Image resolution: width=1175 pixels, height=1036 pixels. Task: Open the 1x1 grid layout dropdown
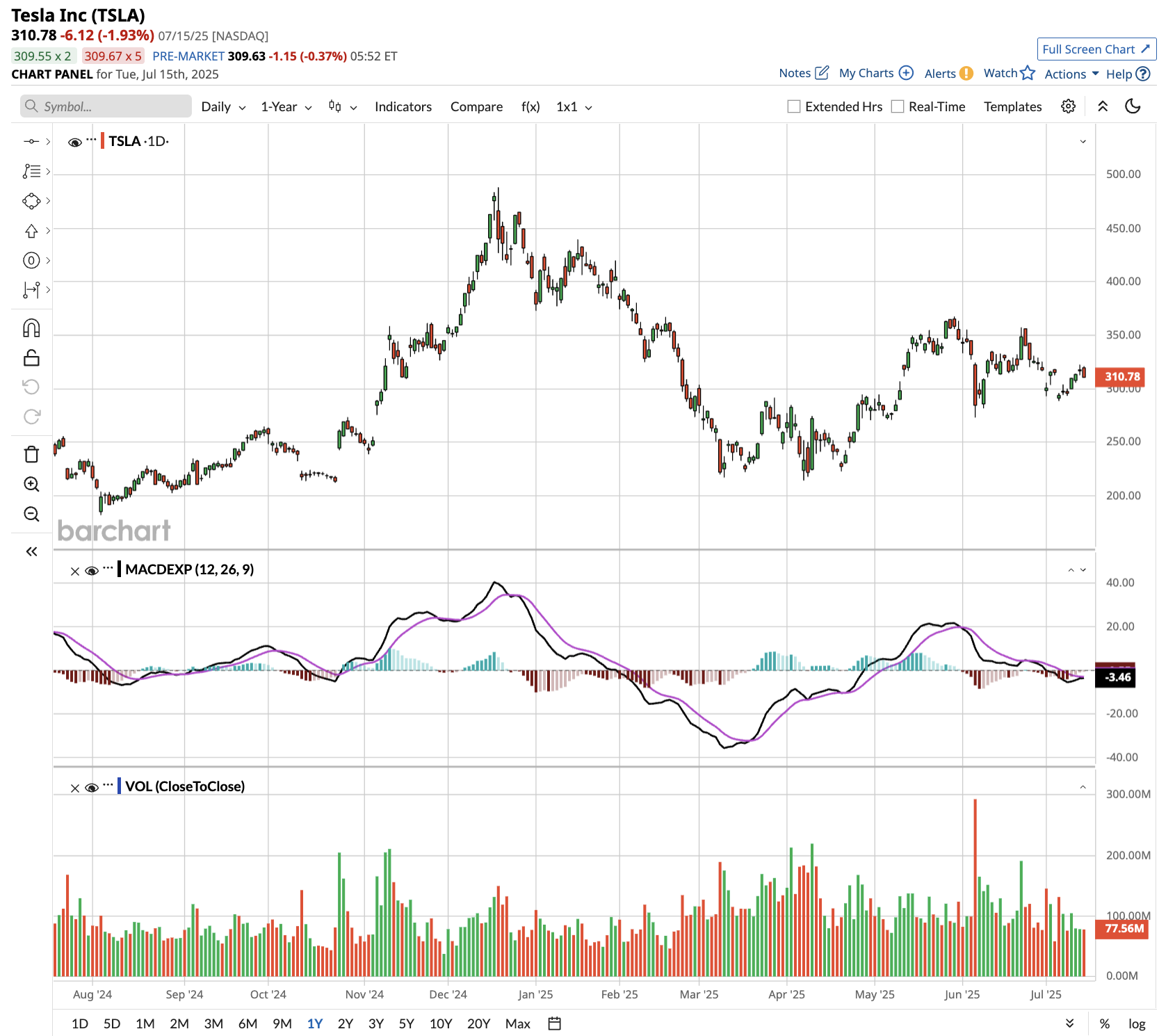pyautogui.click(x=574, y=106)
